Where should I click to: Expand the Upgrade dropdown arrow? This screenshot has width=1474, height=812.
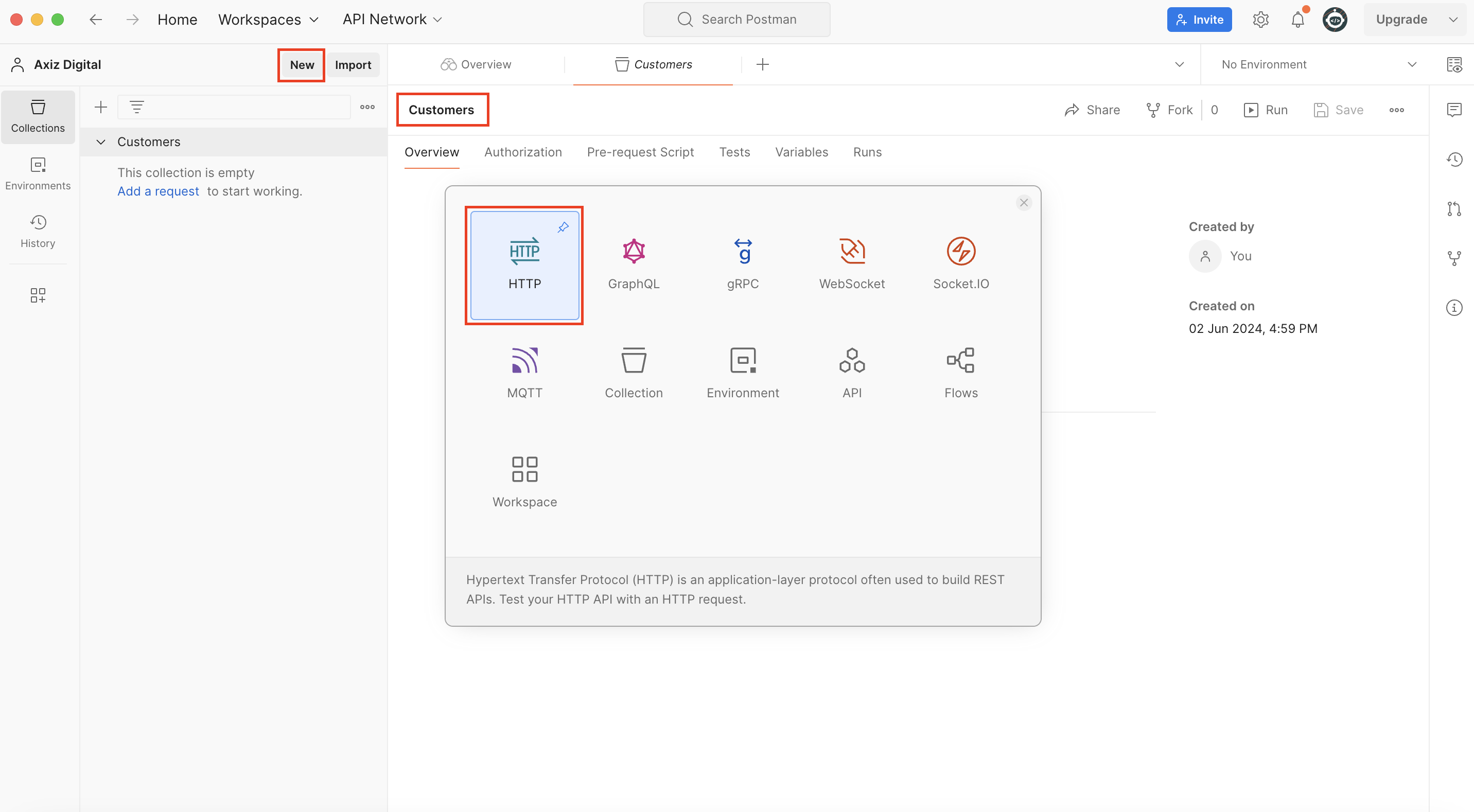point(1453,20)
